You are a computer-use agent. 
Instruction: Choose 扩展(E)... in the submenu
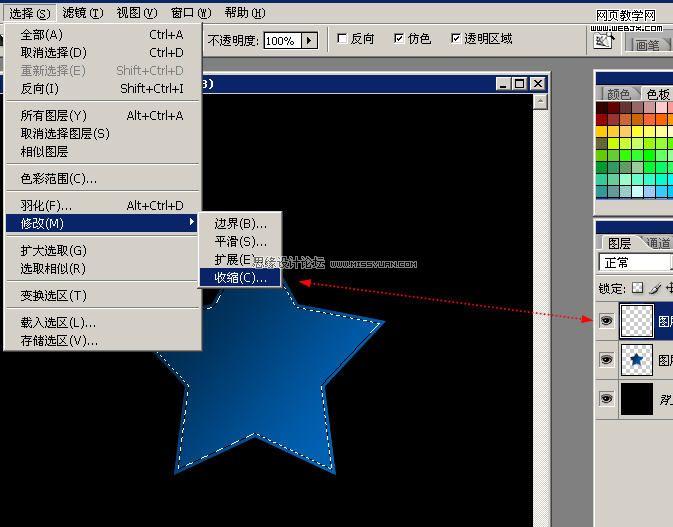[x=240, y=260]
